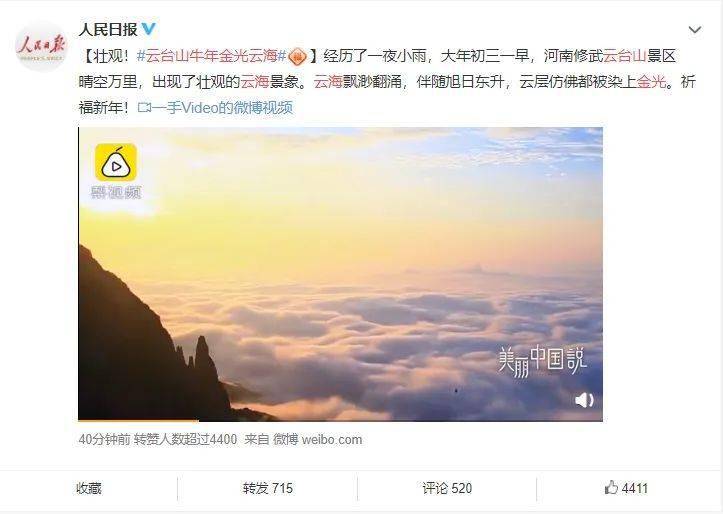
Task: Play the sea of clouds video
Action: (x=340, y=274)
